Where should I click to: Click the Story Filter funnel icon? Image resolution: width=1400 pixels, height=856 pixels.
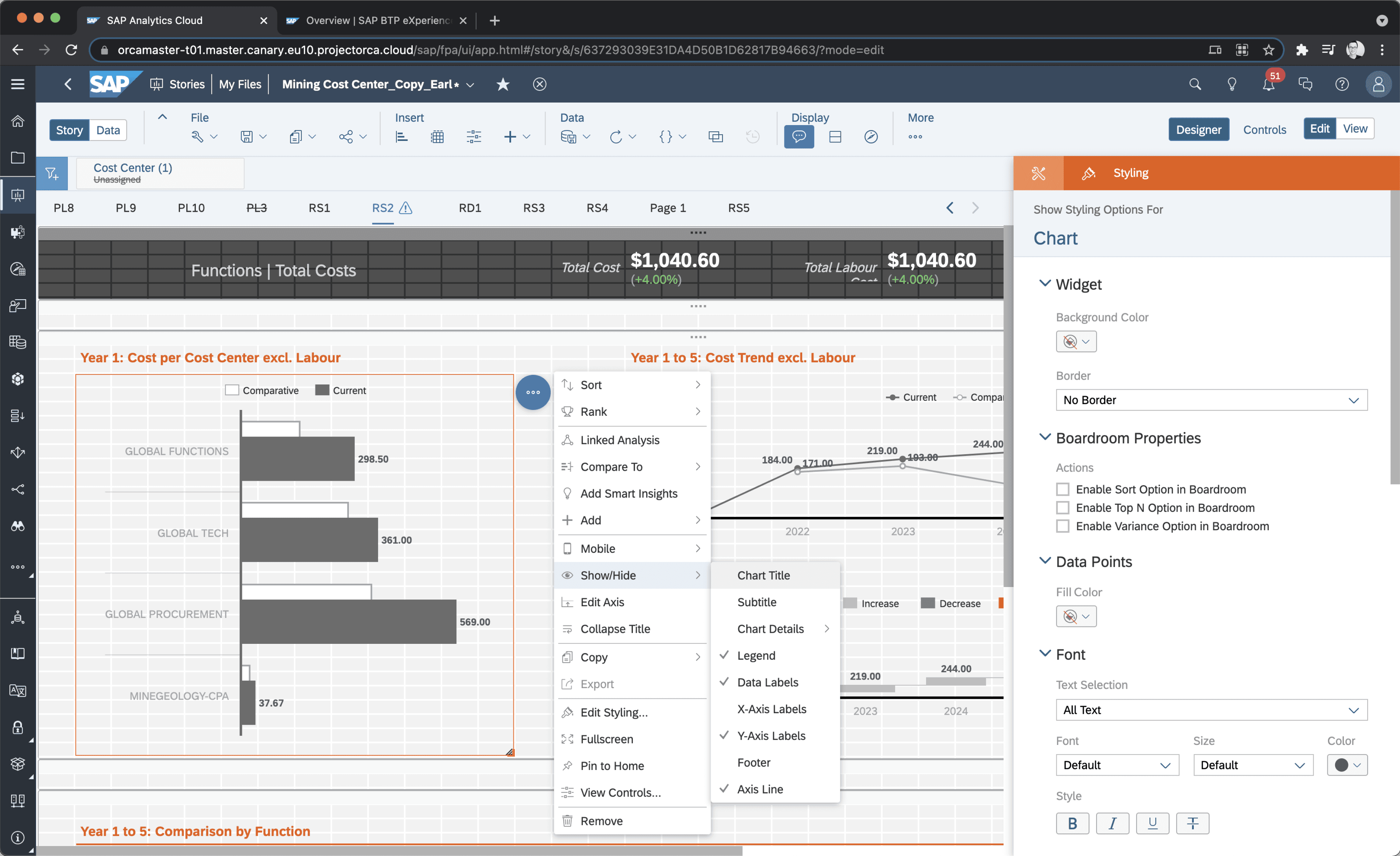52,173
